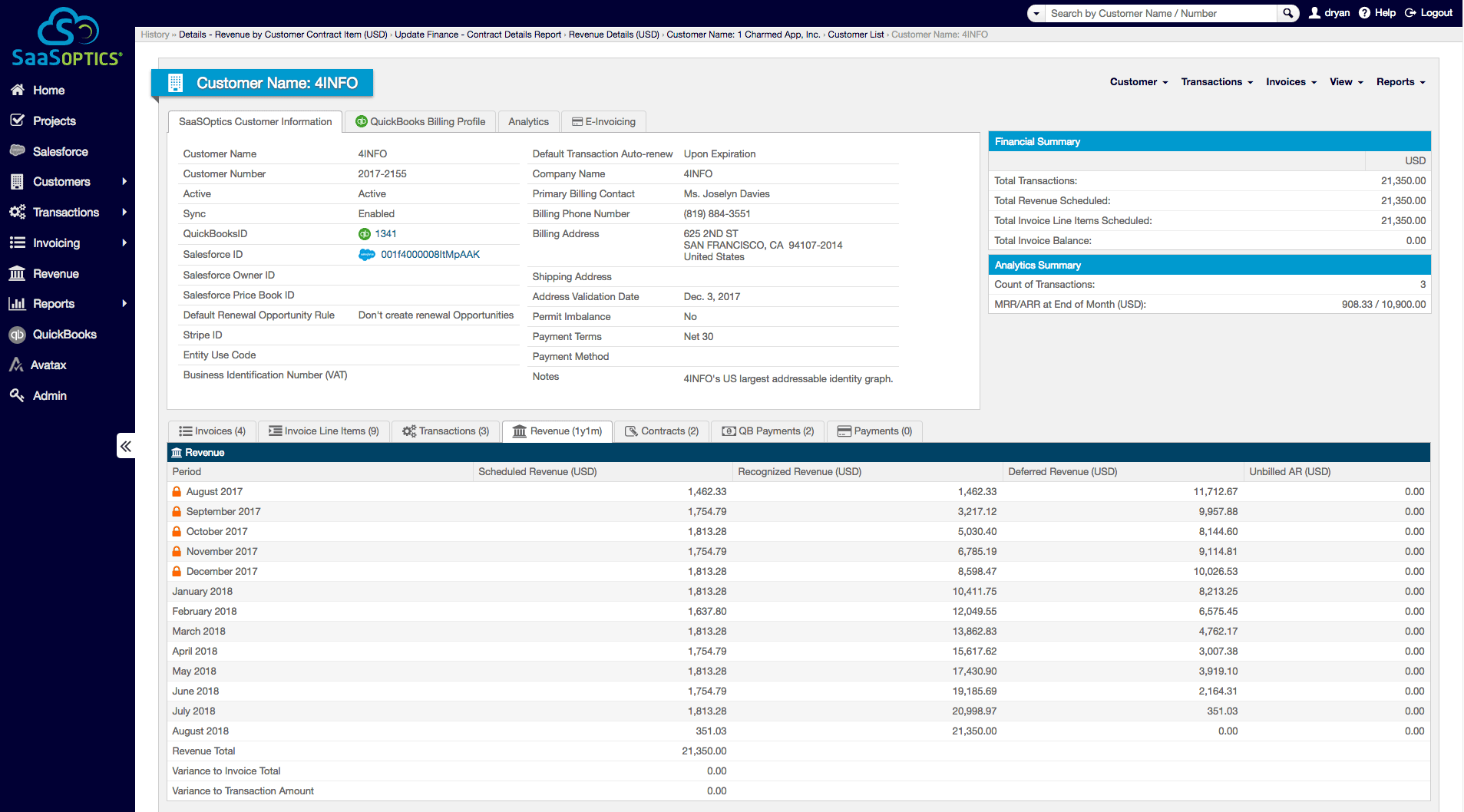
Task: Collapse the sidebar with double-chevron button
Action: (126, 446)
